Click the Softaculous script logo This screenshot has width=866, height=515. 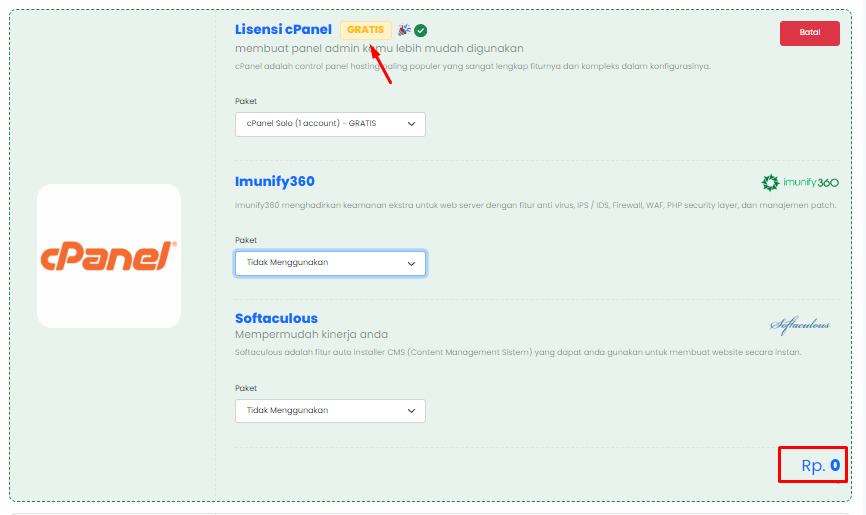(800, 325)
